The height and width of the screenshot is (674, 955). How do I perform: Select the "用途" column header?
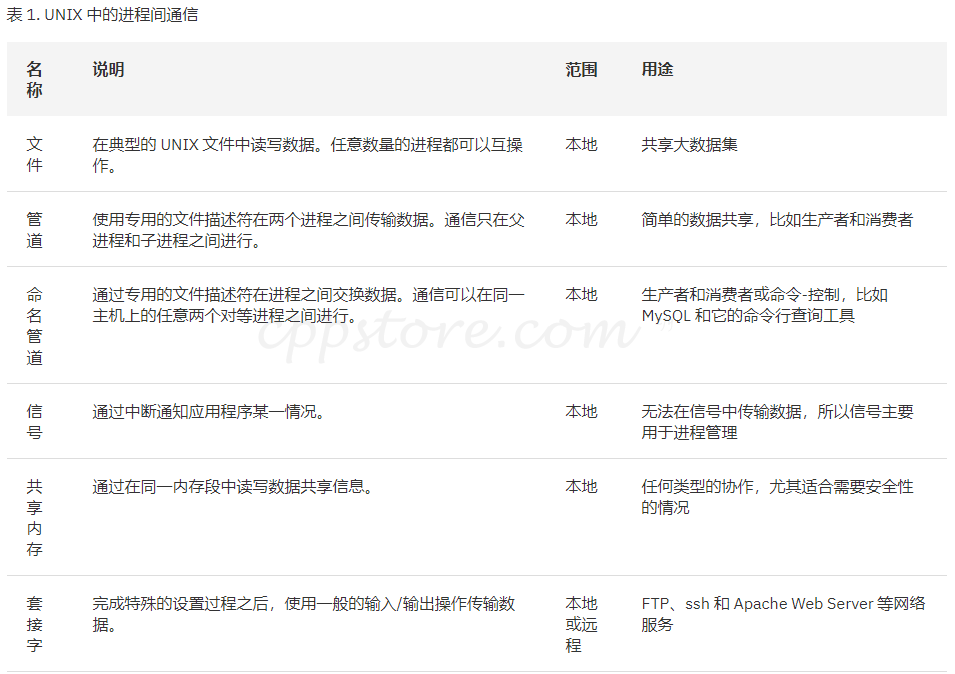click(x=657, y=69)
